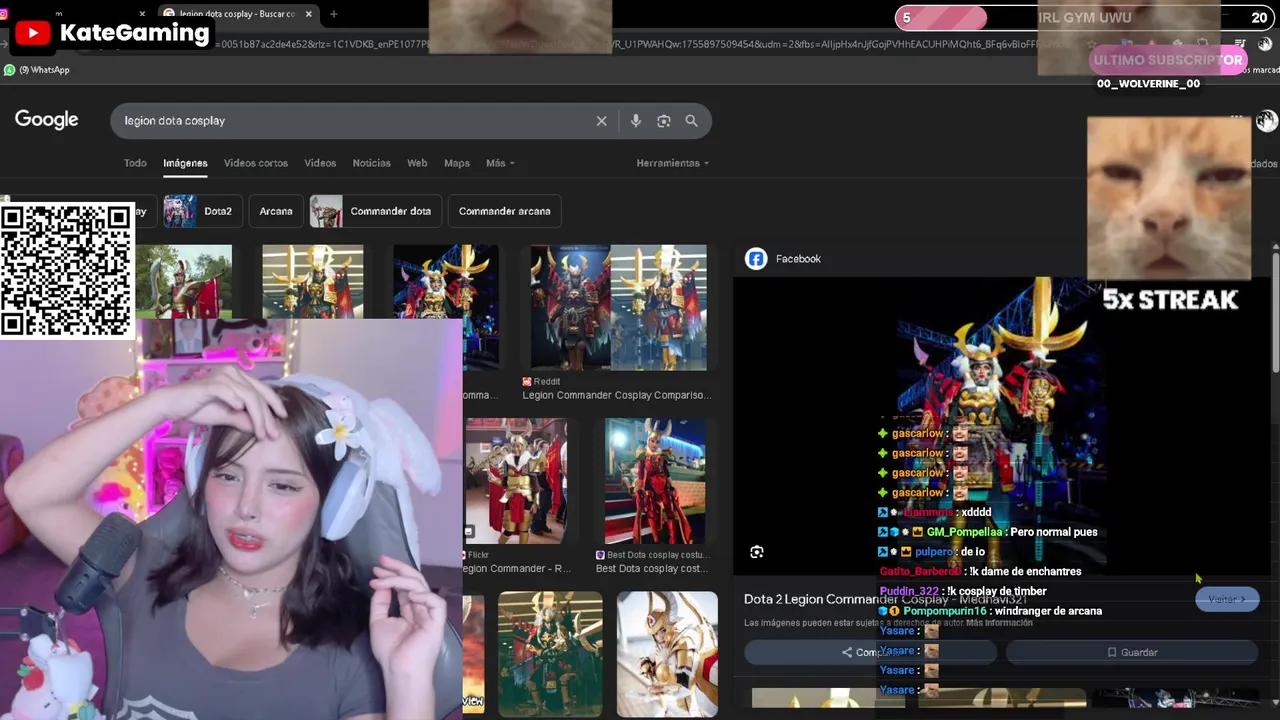Filter by the Dota2 chip

(201, 211)
